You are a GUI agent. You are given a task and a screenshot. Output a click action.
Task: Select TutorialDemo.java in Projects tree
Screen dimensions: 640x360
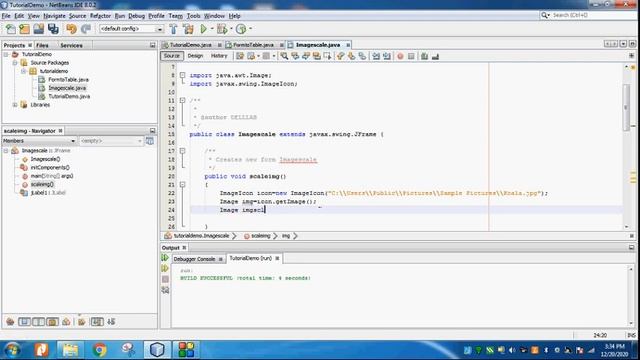[69, 96]
